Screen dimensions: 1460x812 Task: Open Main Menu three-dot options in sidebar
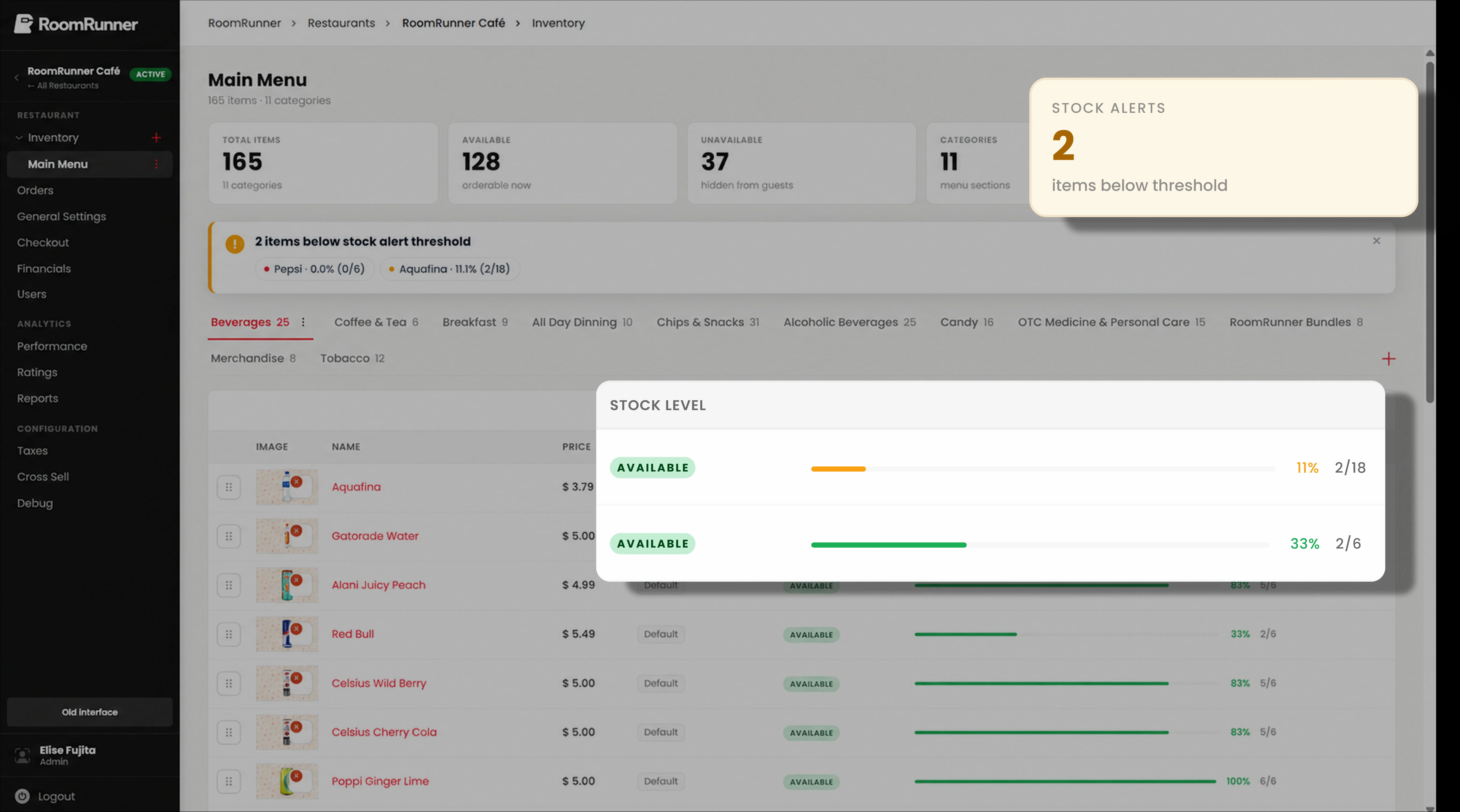[156, 164]
